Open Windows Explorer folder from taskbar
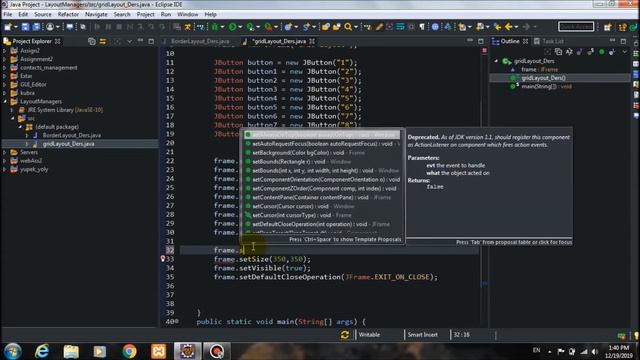Image resolution: width=640 pixels, height=360 pixels. pos(71,351)
